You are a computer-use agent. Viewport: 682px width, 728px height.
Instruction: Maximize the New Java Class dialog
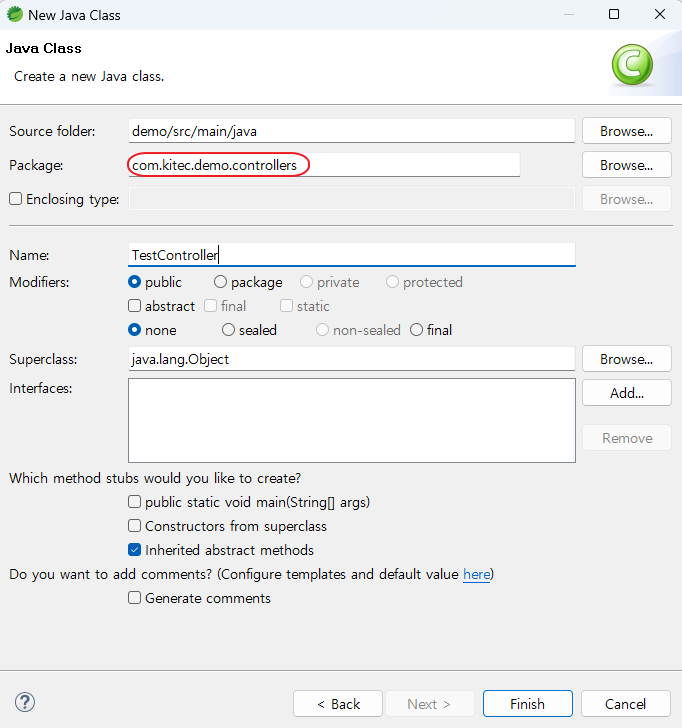pos(614,14)
